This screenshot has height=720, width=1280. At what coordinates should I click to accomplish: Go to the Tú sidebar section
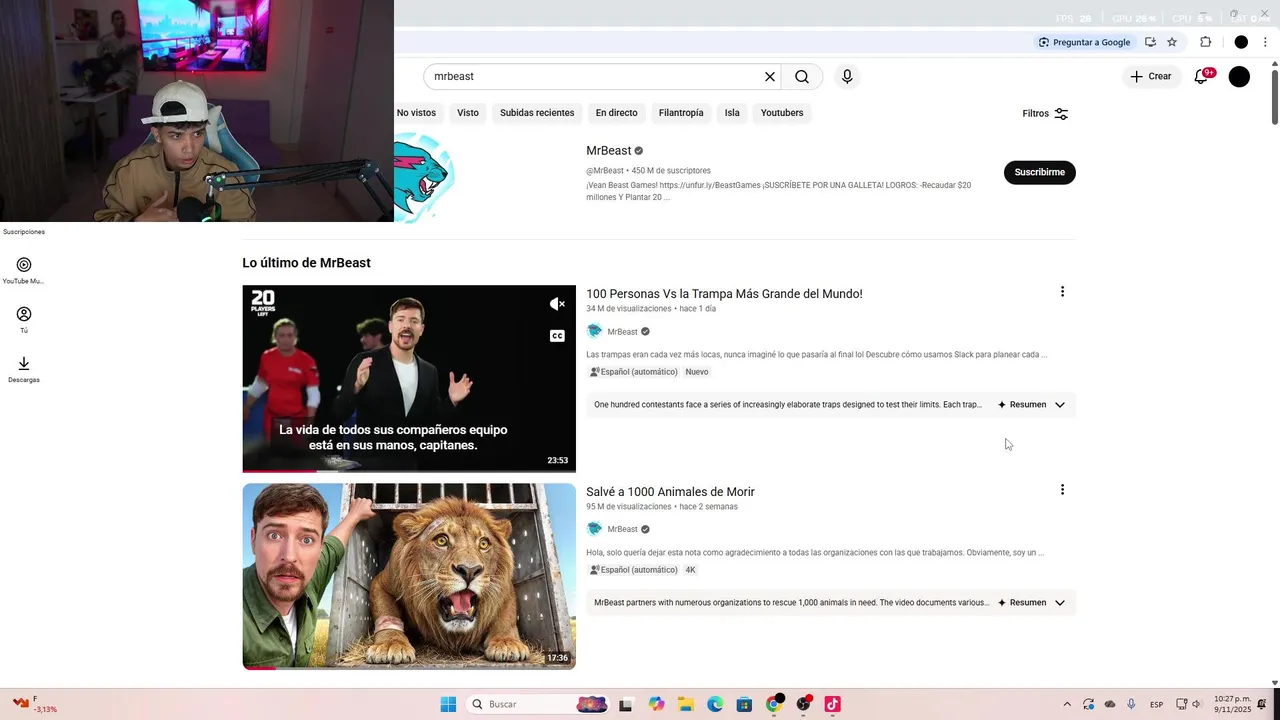(24, 320)
